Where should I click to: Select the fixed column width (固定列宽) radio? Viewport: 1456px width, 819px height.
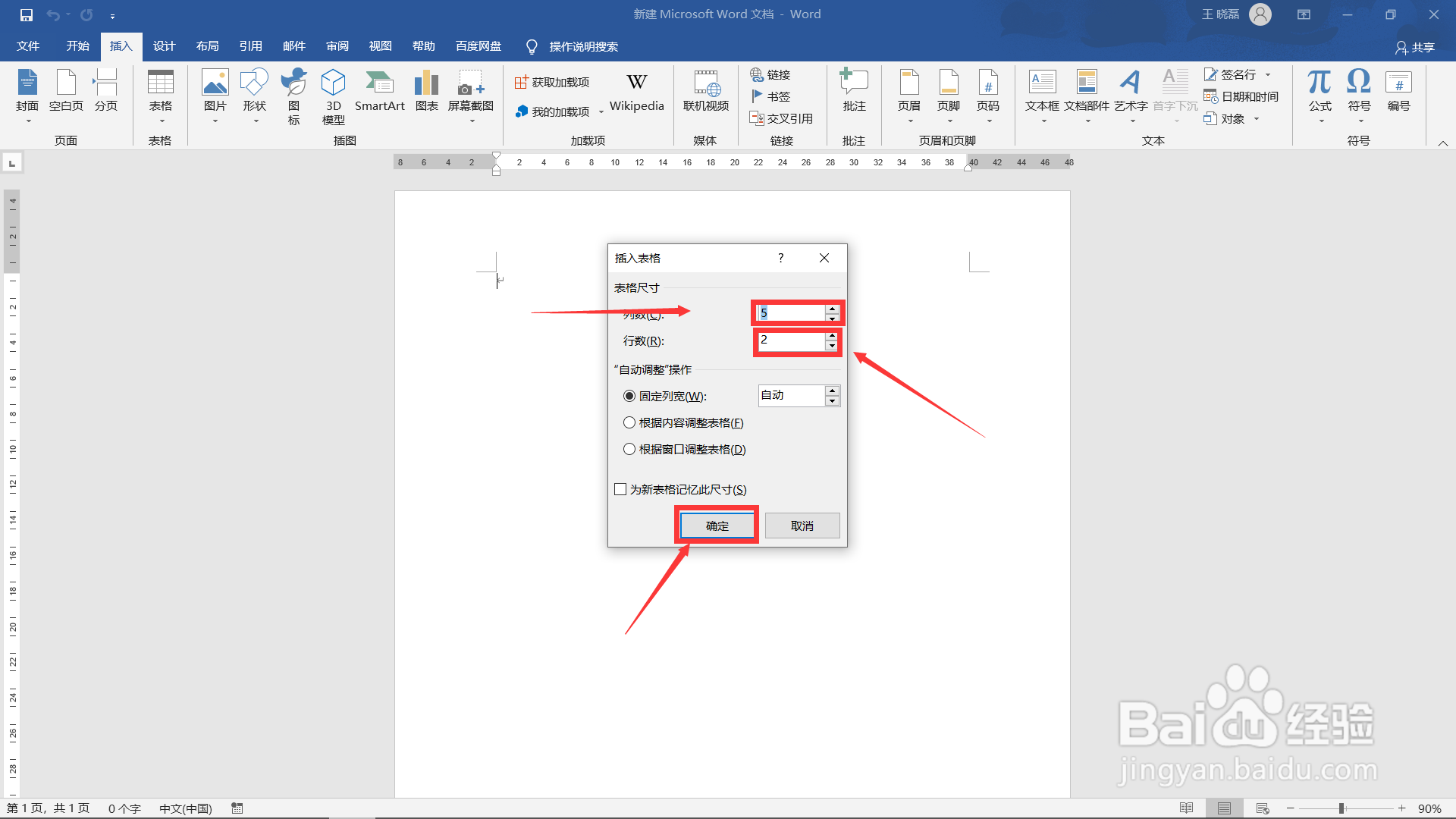point(629,396)
